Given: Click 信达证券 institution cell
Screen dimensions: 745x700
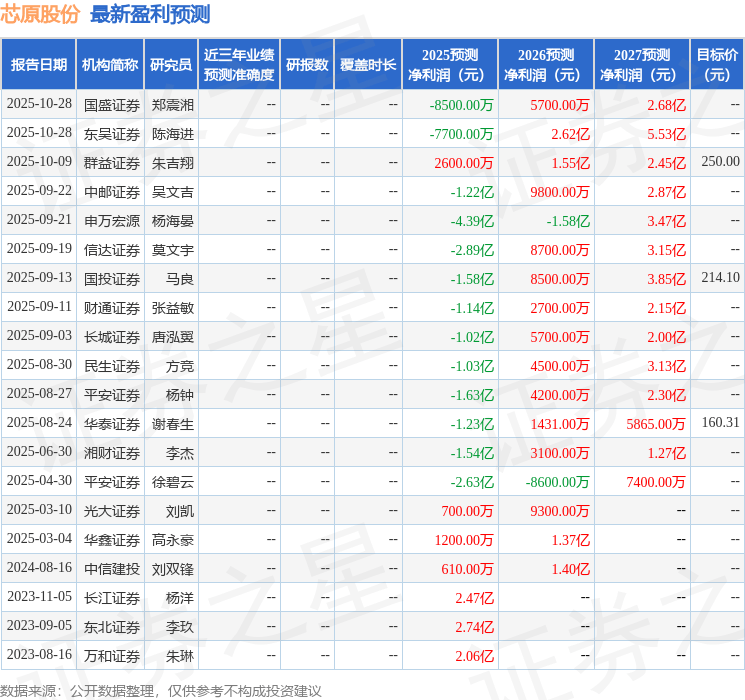Looking at the screenshot, I should 112,250.
